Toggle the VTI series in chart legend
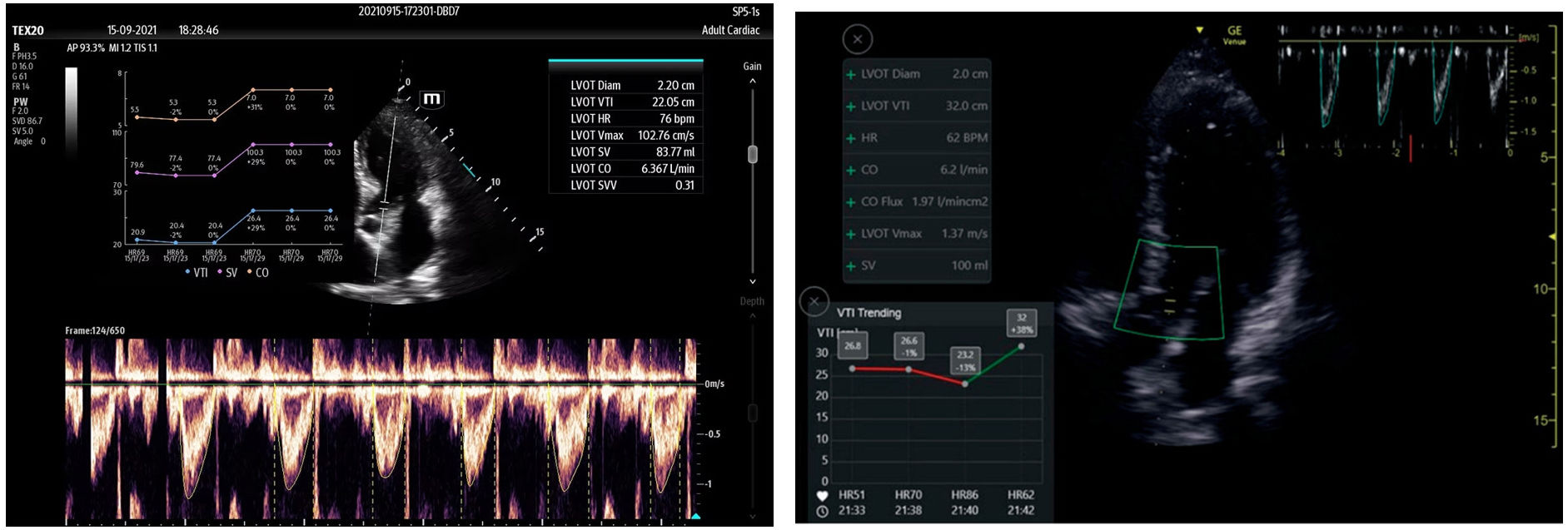 click(197, 273)
